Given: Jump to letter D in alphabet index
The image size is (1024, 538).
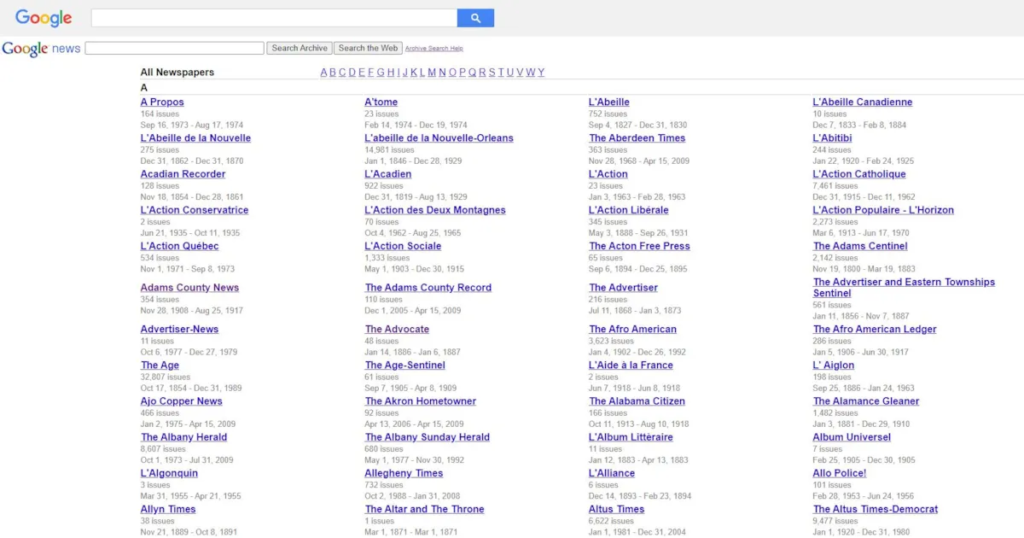Looking at the screenshot, I should click(352, 72).
